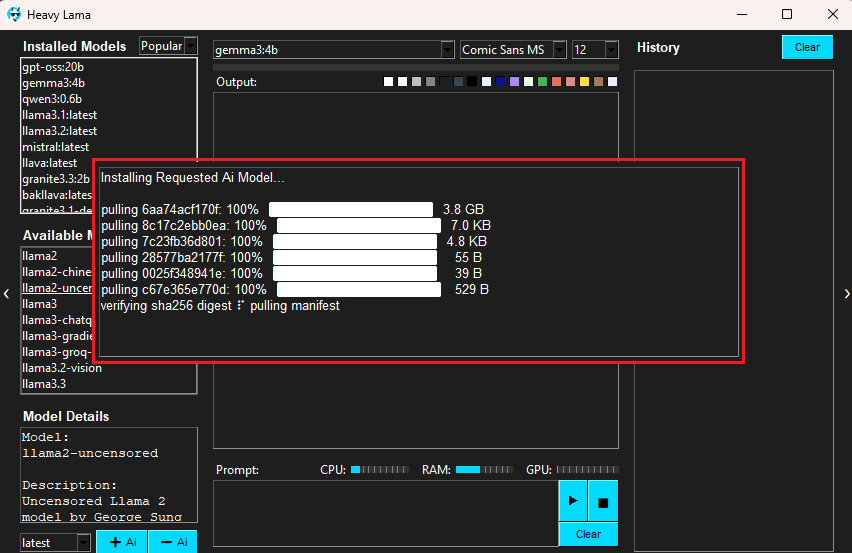This screenshot has height=553, width=852.
Task: Click the right edge chevron arrow
Action: pyautogui.click(x=847, y=294)
